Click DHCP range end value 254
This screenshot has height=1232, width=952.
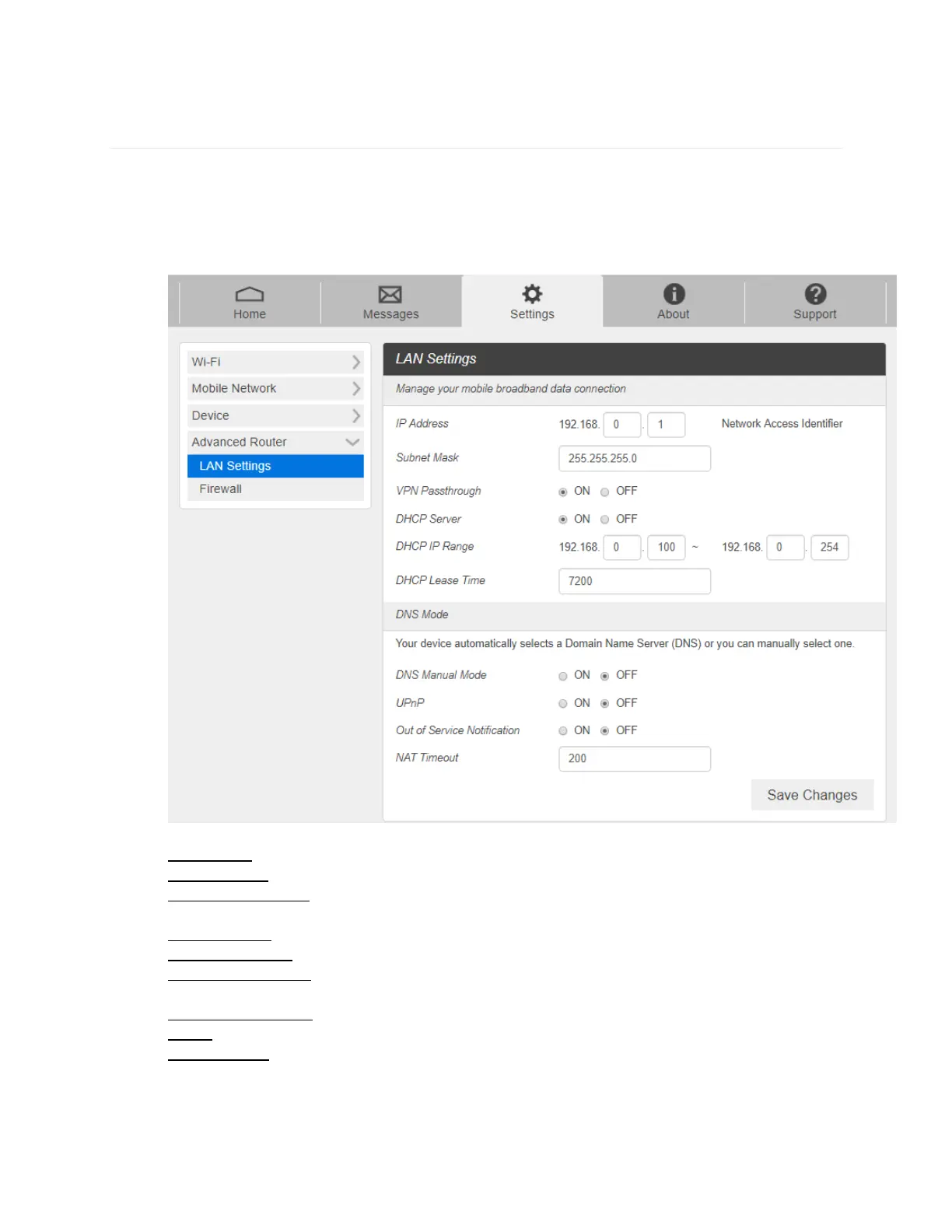(830, 548)
